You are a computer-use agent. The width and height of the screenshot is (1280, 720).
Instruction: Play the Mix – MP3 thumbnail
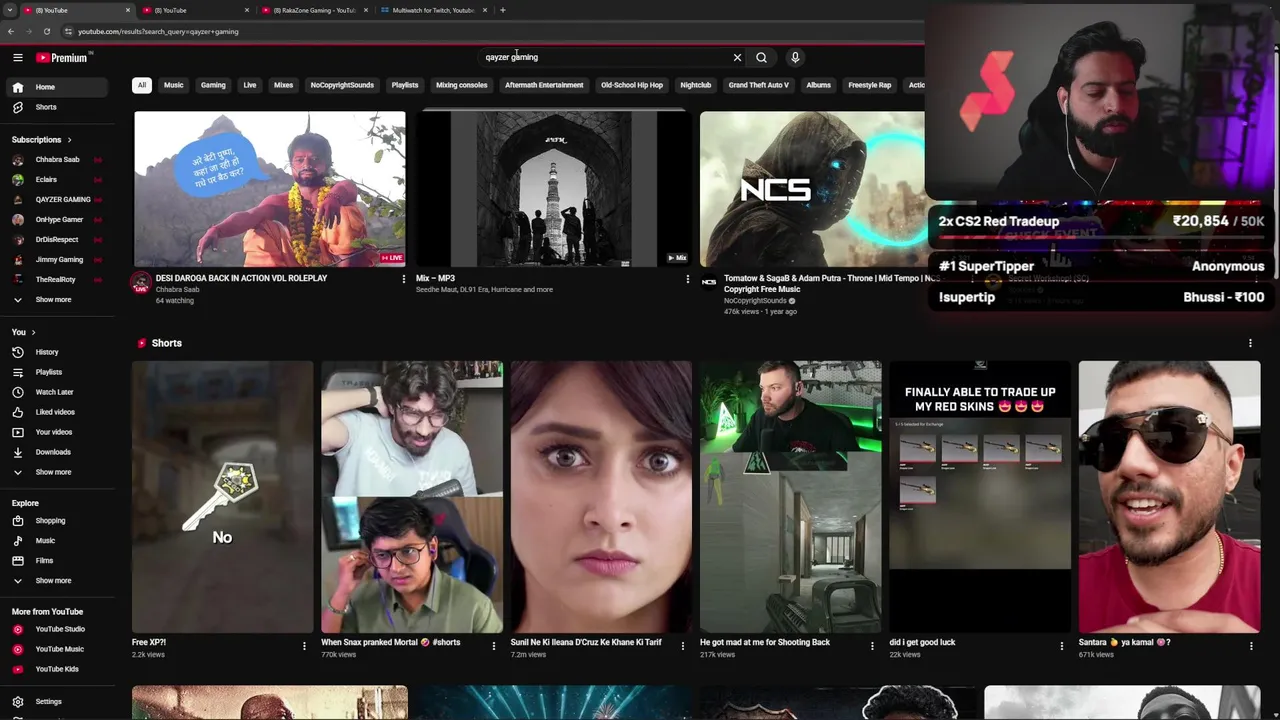click(x=554, y=189)
